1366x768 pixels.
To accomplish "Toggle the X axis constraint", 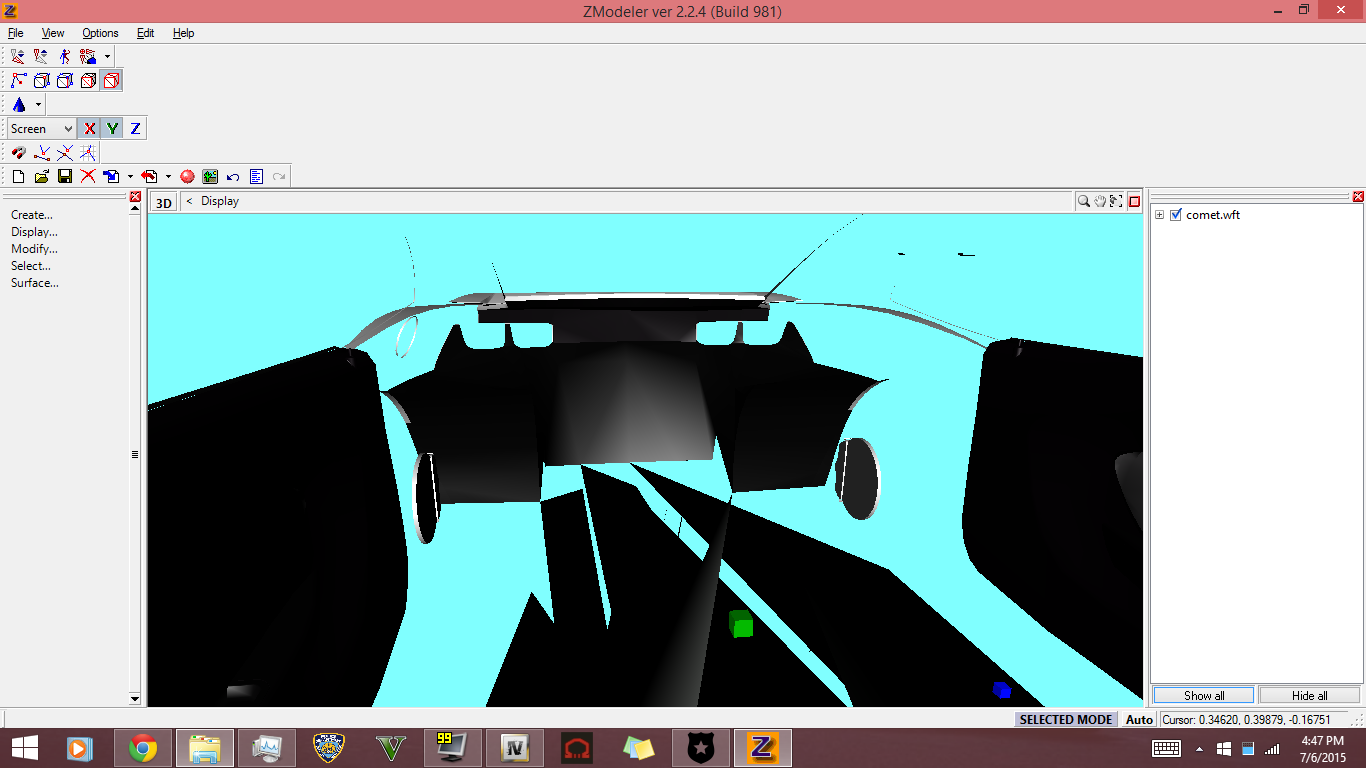I will pyautogui.click(x=89, y=129).
